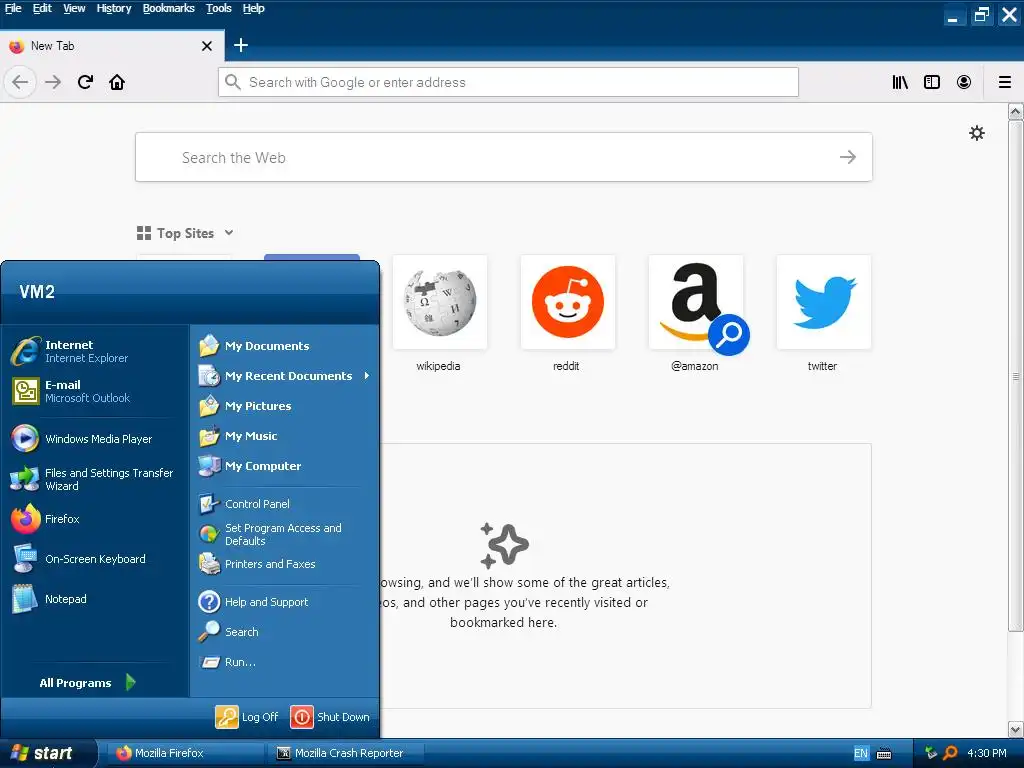Viewport: 1024px width, 768px height.
Task: Open a new tab with plus button
Action: [241, 45]
